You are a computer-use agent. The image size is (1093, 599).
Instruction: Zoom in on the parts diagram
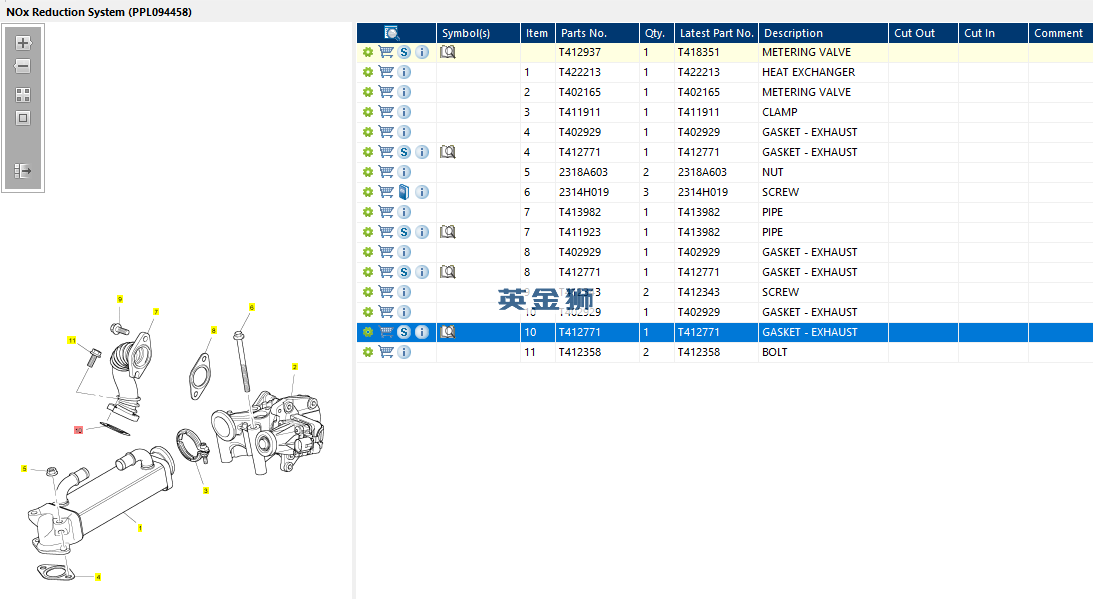pos(23,43)
